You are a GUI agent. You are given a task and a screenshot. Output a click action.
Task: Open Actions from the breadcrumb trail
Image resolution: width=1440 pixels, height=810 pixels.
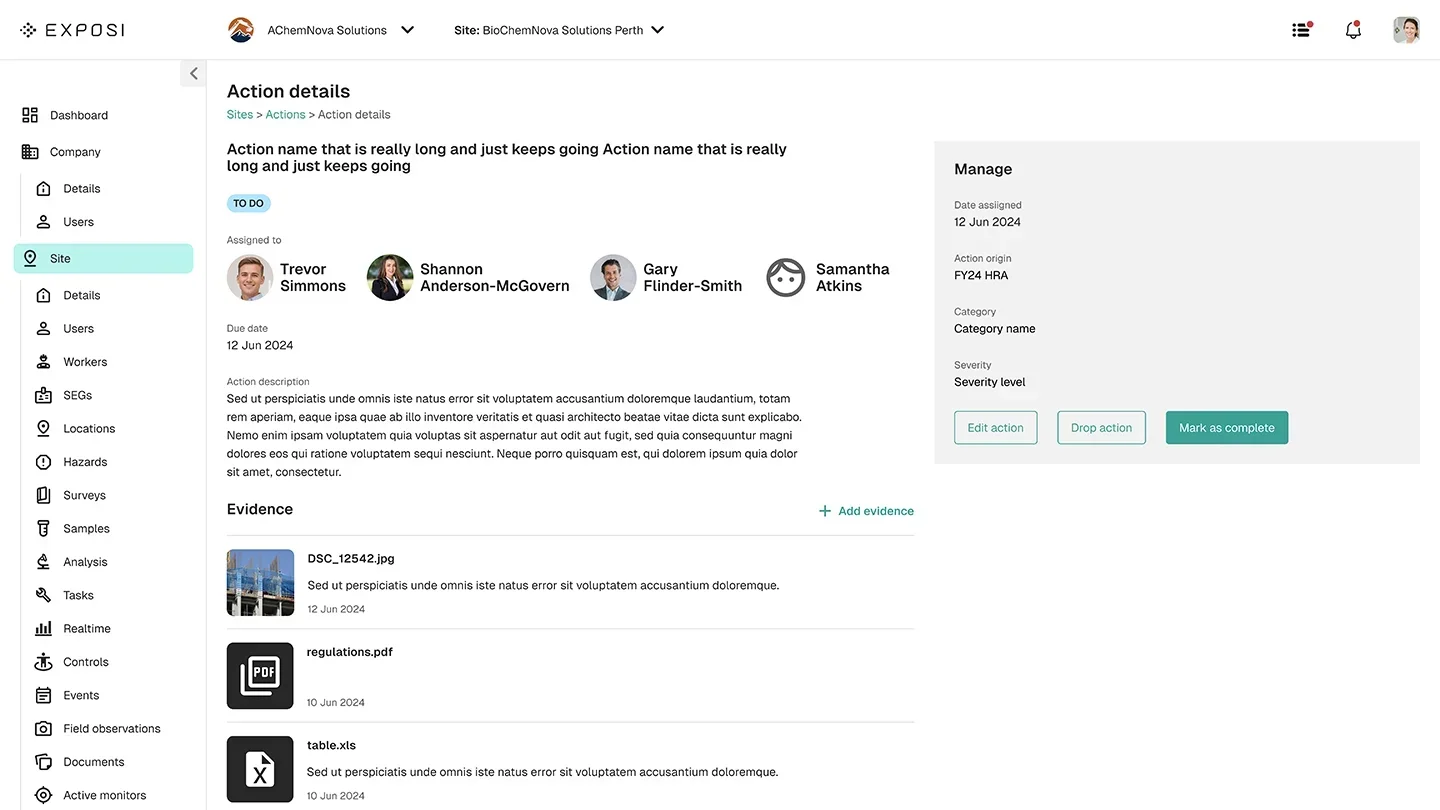coord(285,114)
